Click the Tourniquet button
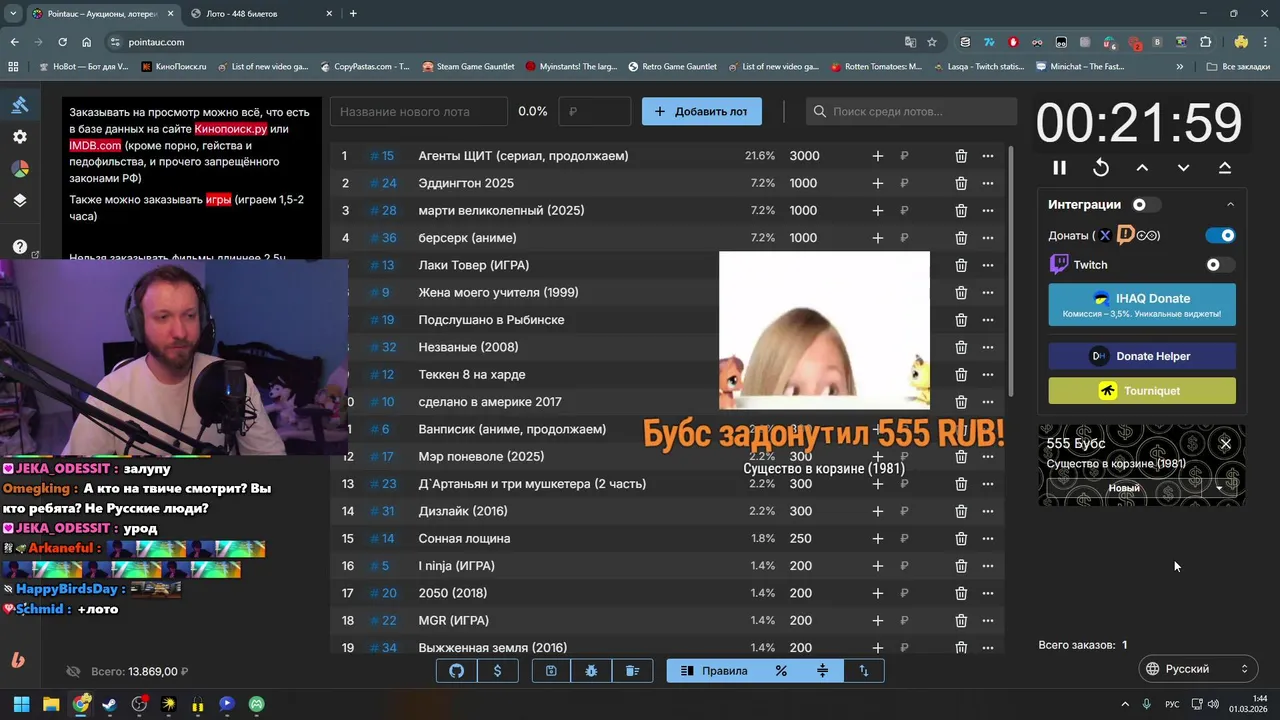 [1142, 391]
